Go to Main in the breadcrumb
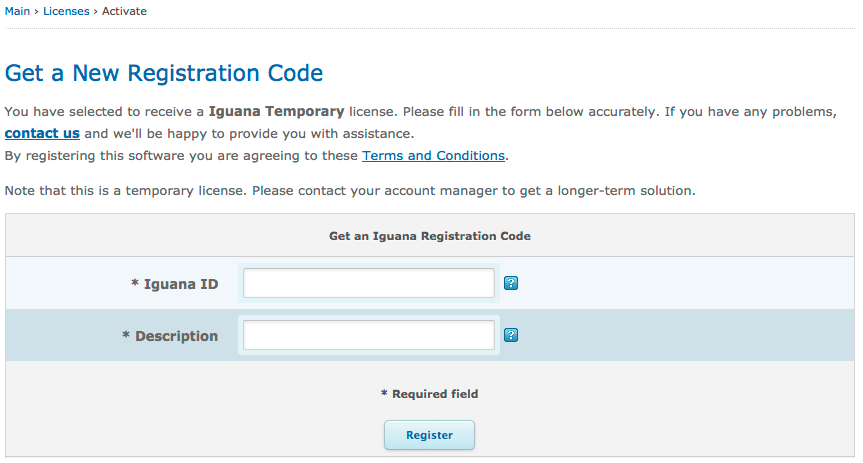Screen dimensions: 863x463 click(17, 11)
